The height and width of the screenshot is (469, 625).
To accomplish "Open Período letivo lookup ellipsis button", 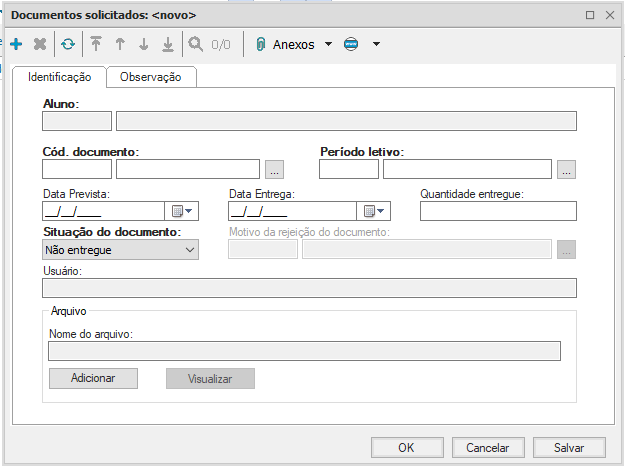I will point(567,169).
